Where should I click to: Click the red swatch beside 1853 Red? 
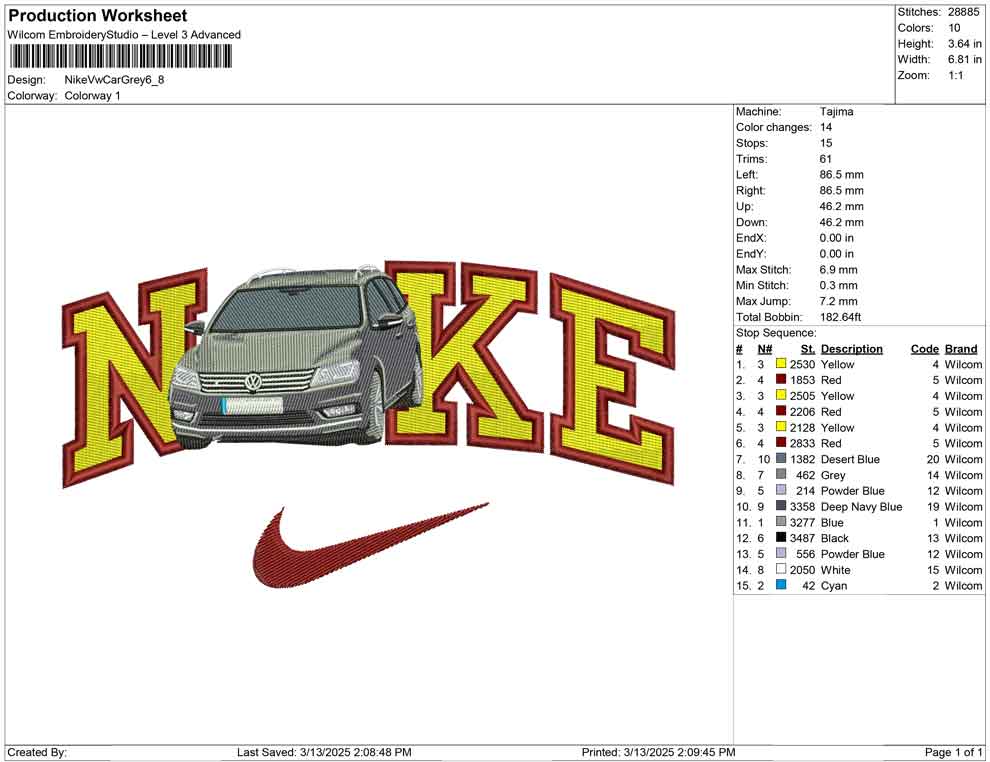tap(781, 379)
